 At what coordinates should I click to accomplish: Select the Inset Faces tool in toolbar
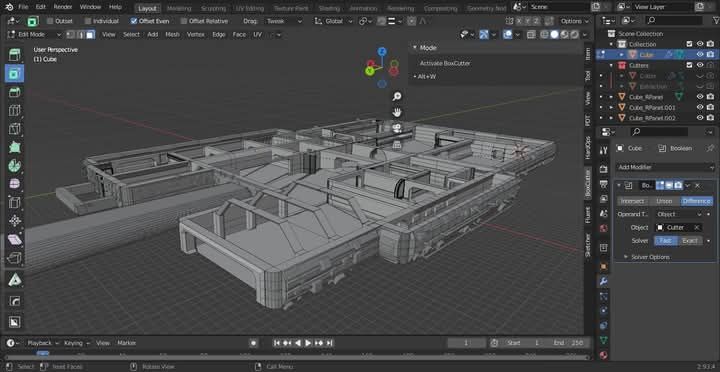click(14, 73)
